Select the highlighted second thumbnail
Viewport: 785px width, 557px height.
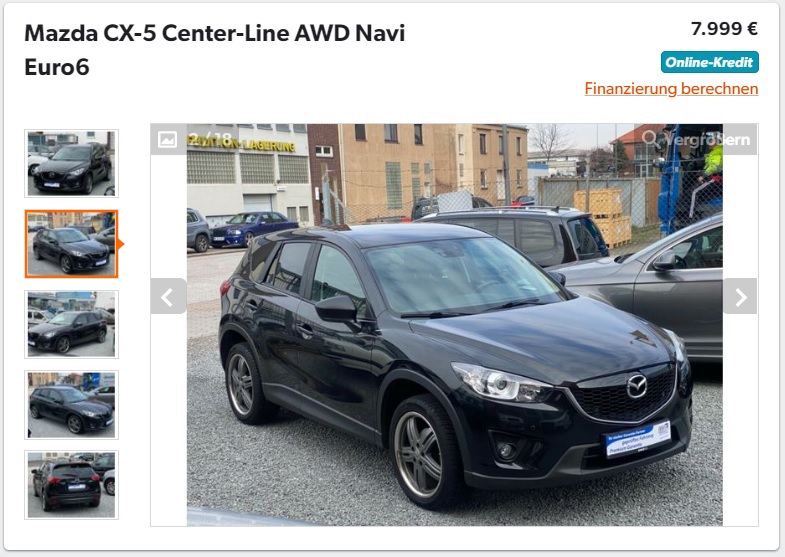[72, 244]
